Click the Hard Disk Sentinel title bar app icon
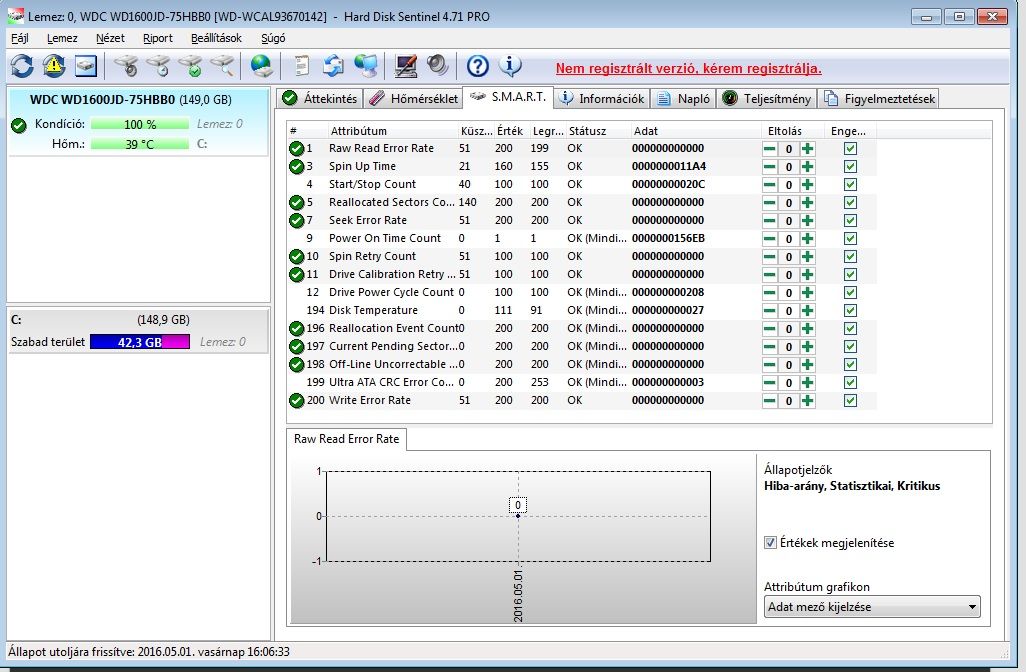Image resolution: width=1026 pixels, height=672 pixels. [x=16, y=16]
